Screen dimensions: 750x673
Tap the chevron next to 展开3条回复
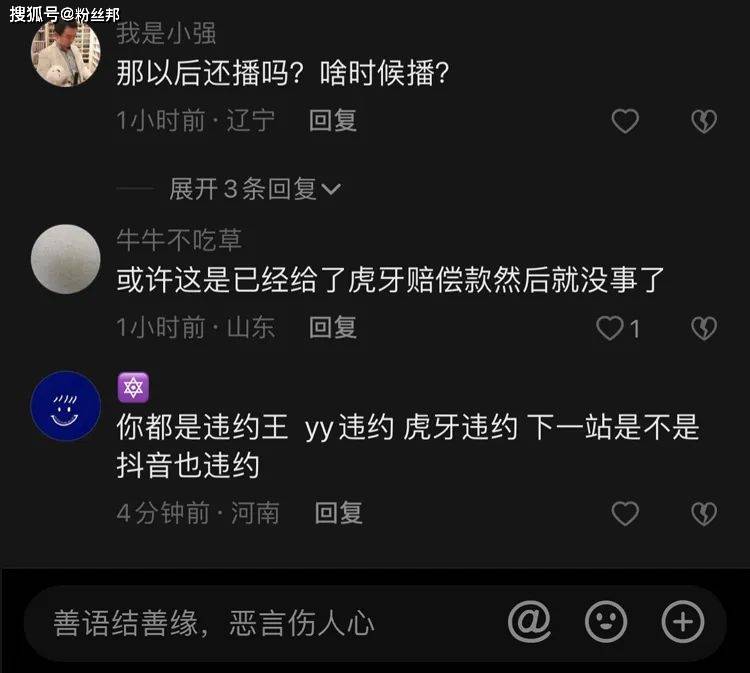(x=331, y=190)
